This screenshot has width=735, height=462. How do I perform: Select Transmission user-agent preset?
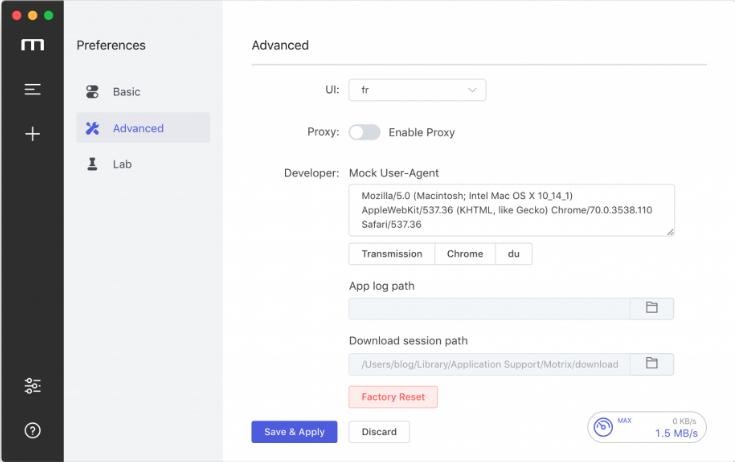click(392, 254)
